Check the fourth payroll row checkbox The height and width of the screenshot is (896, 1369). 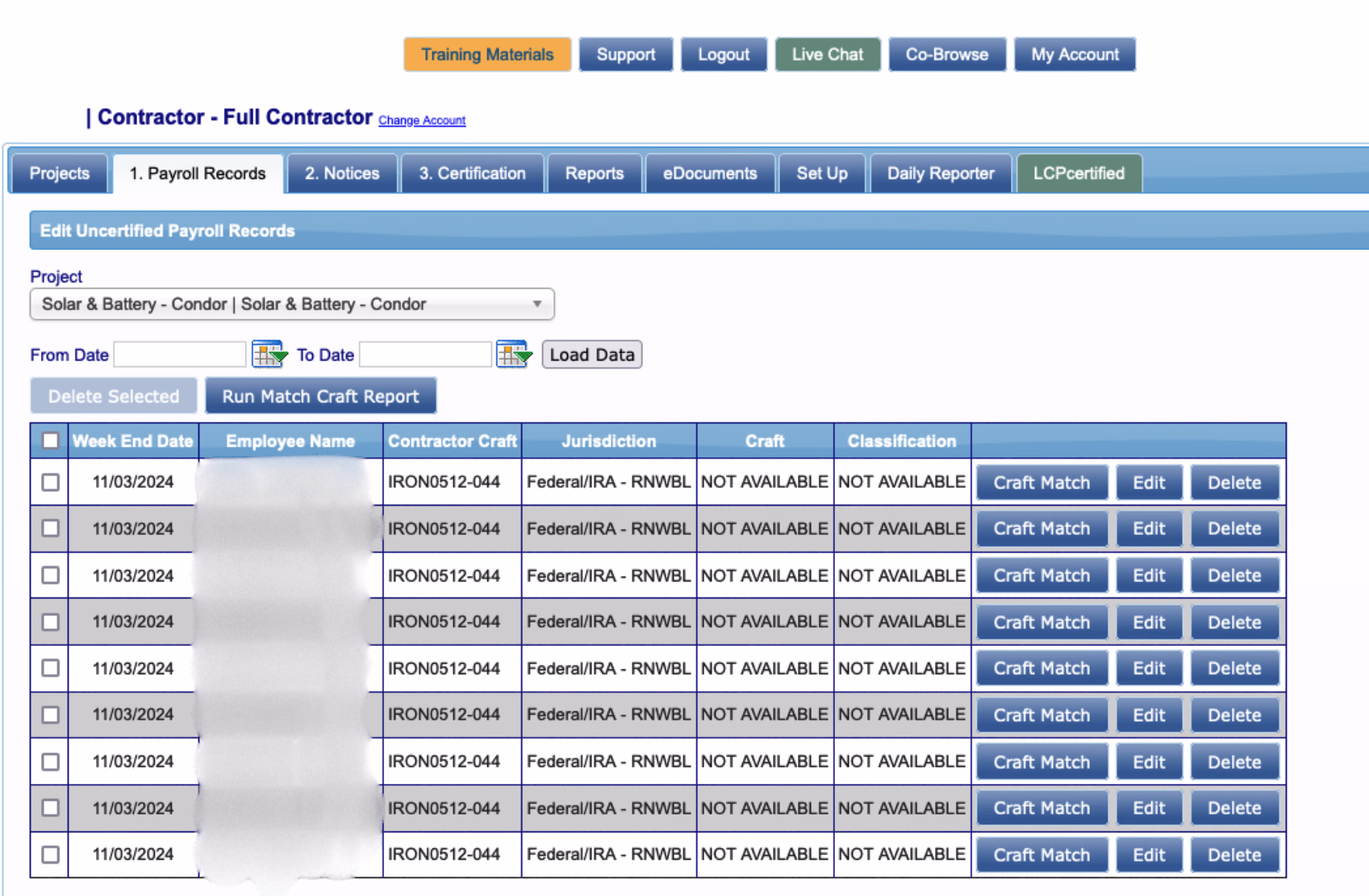tap(50, 622)
